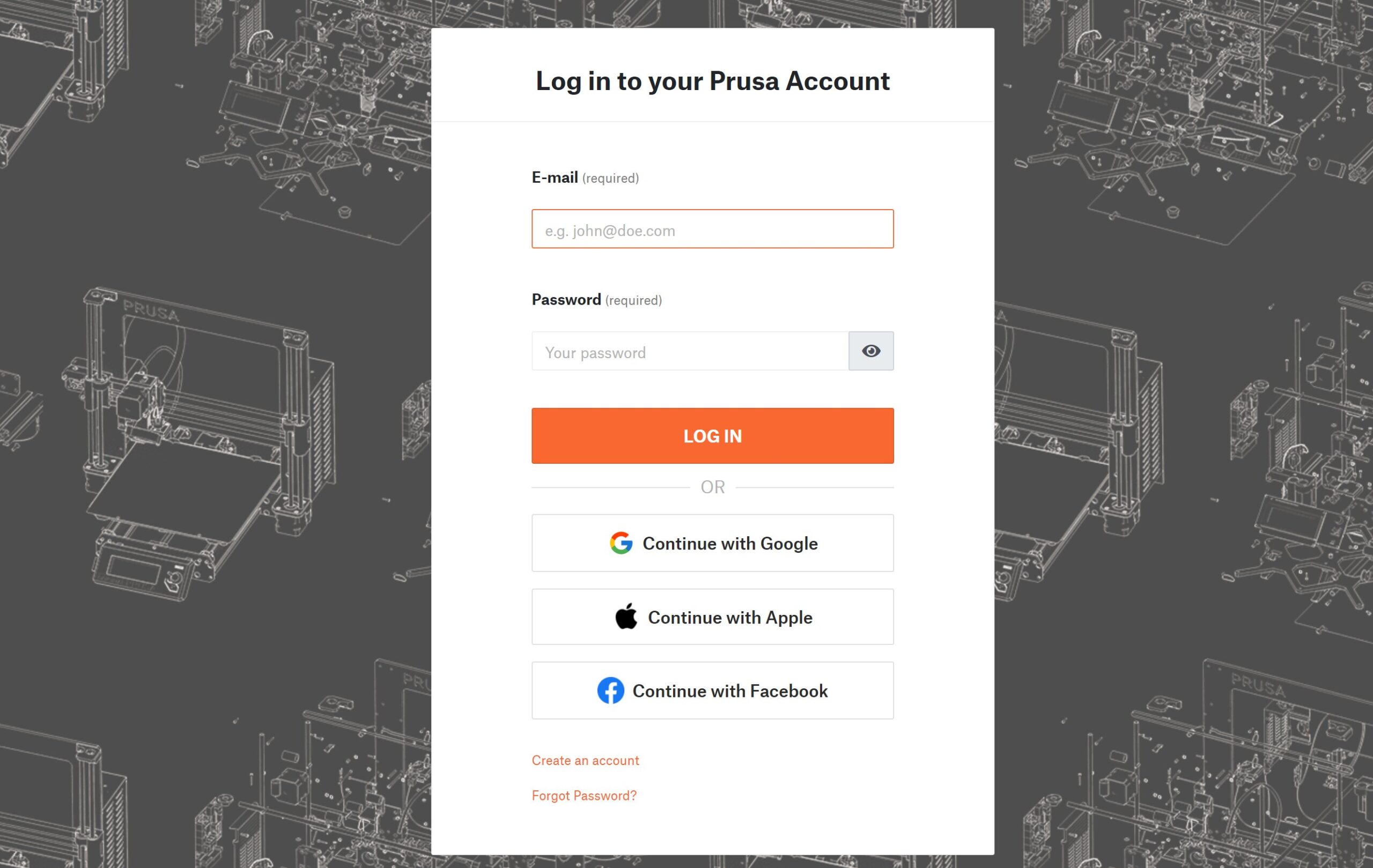Click the OR divider text
The height and width of the screenshot is (868, 1373).
click(x=713, y=487)
